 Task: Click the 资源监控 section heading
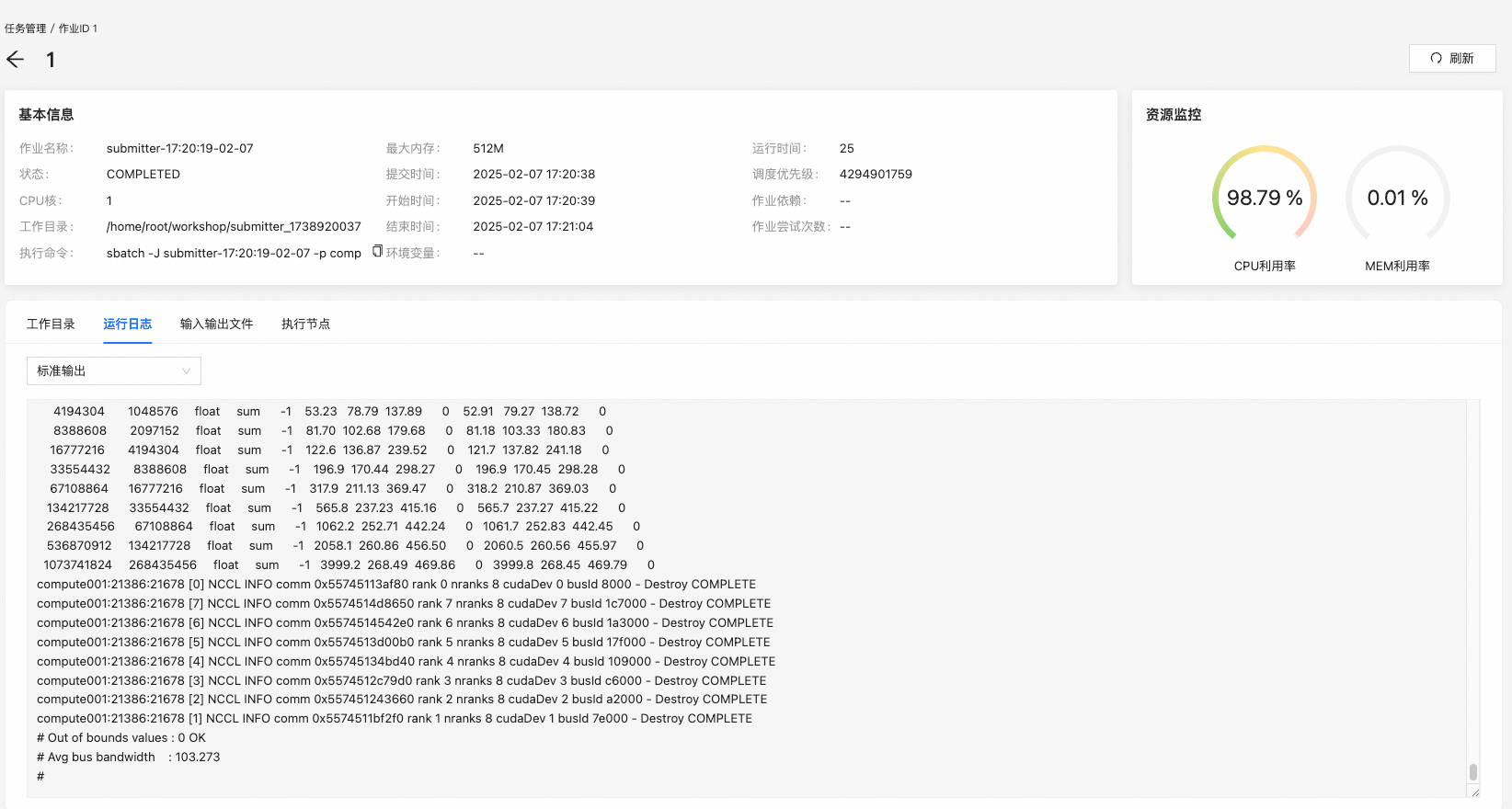pyautogui.click(x=1174, y=115)
